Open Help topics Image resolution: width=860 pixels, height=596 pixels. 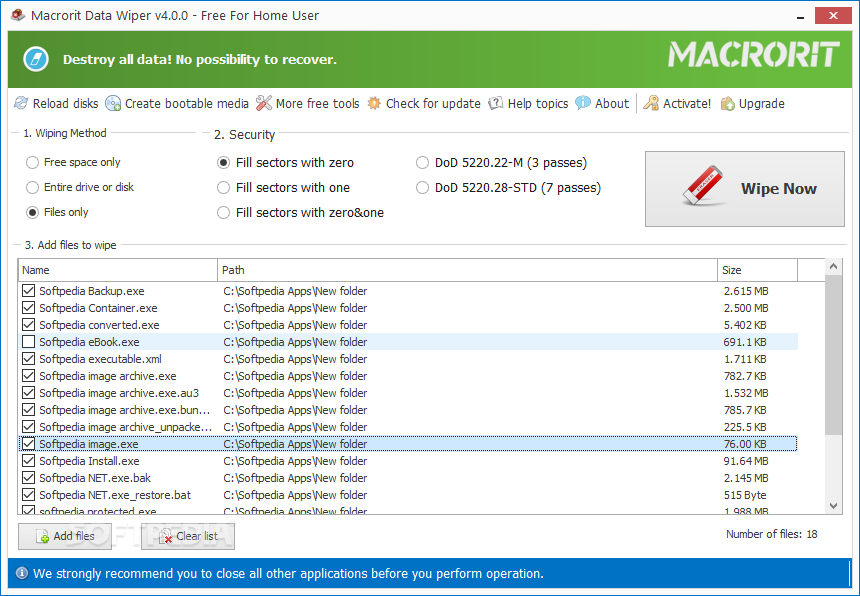538,104
